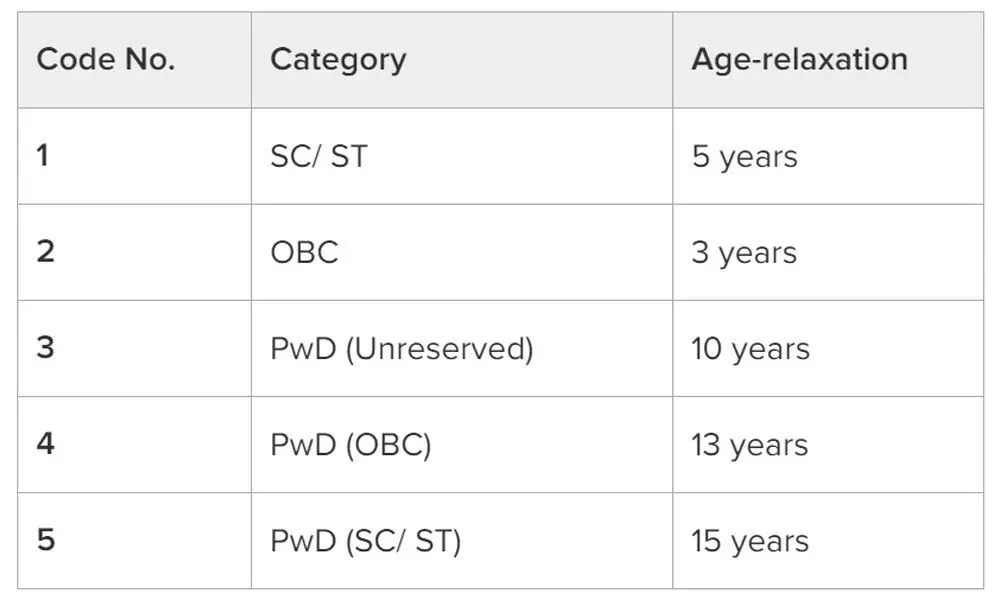Click code number 2 cell

pyautogui.click(x=45, y=252)
